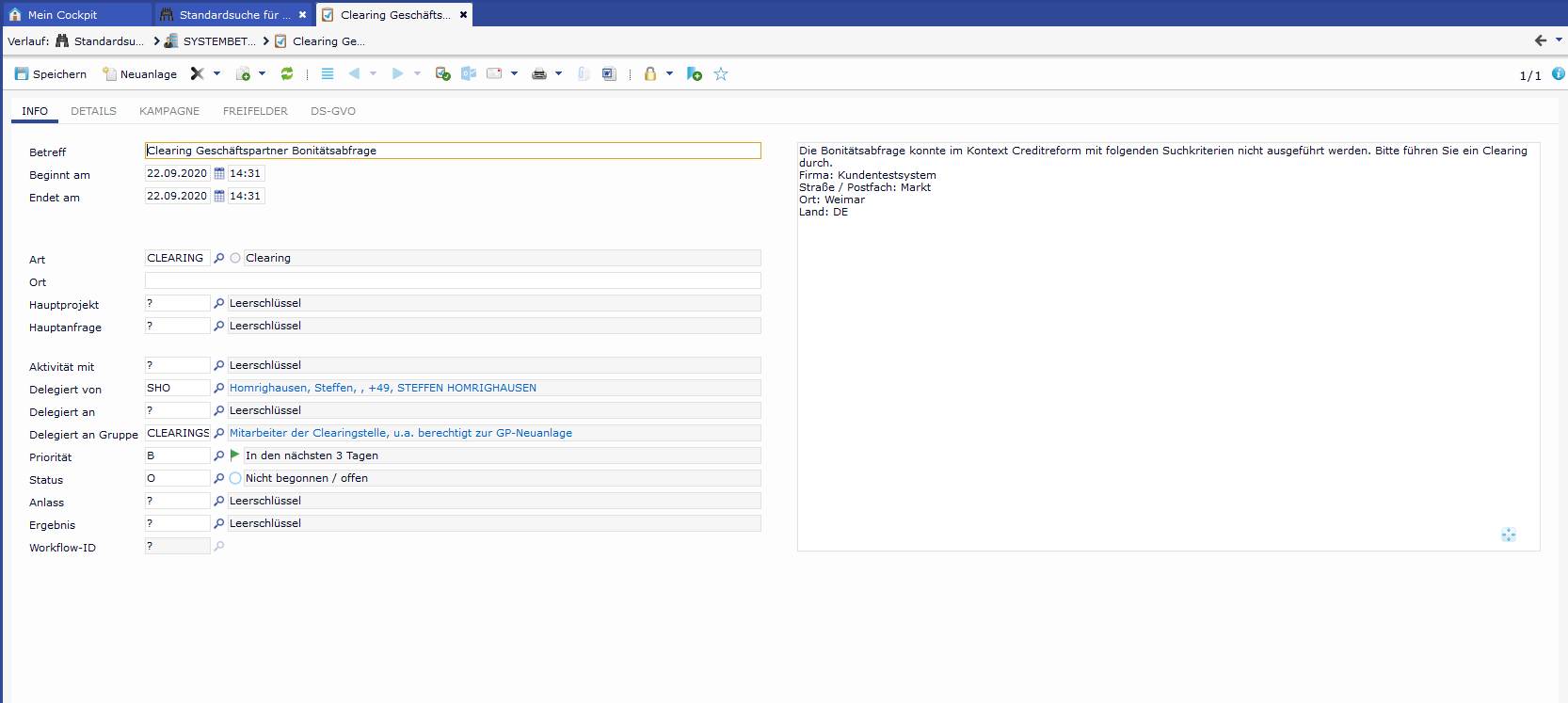Expand the dropdown arrow next to printer icon
The width and height of the screenshot is (1568, 703).
coord(559,73)
